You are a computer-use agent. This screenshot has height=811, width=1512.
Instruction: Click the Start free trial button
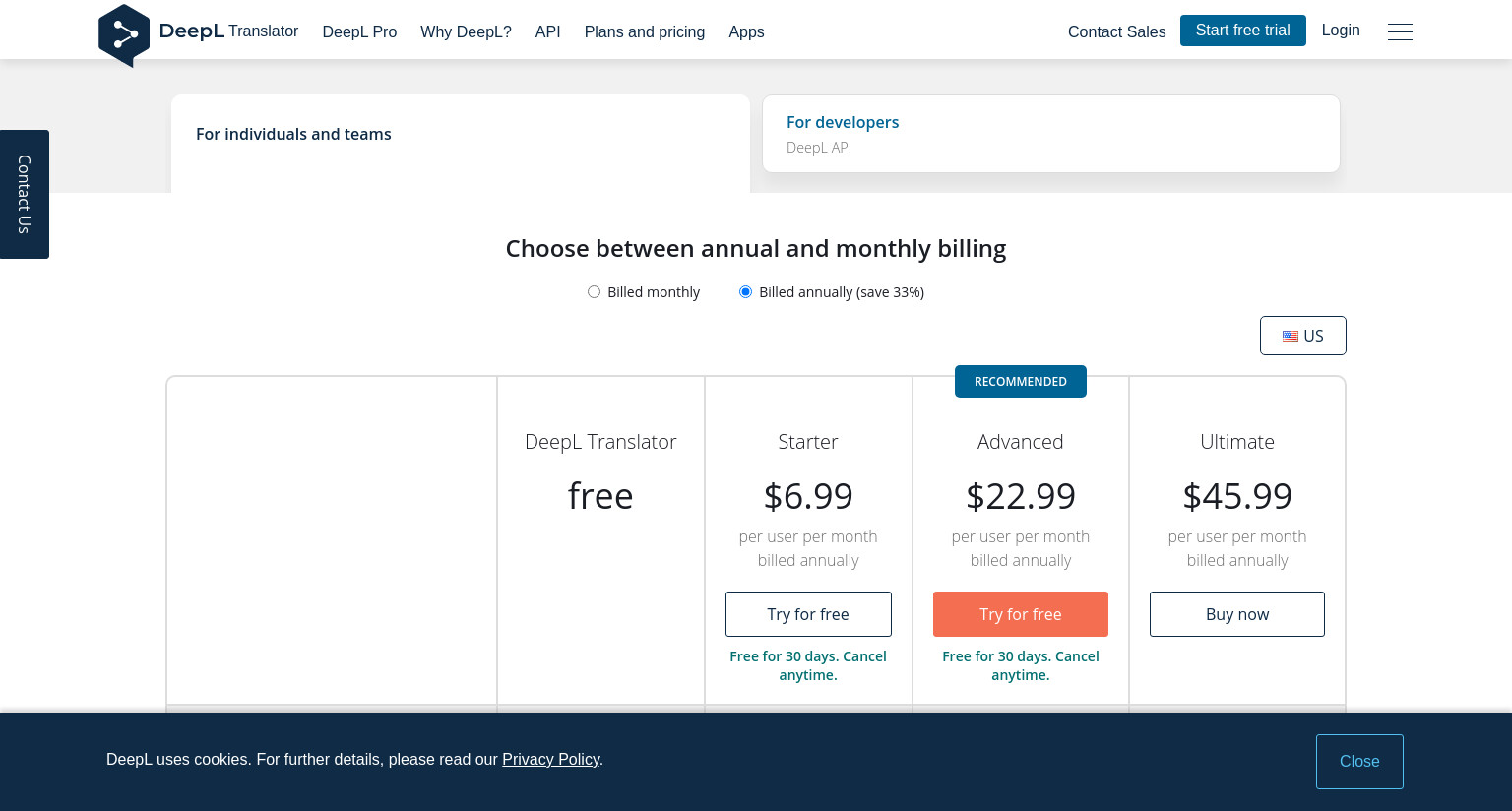tap(1243, 31)
